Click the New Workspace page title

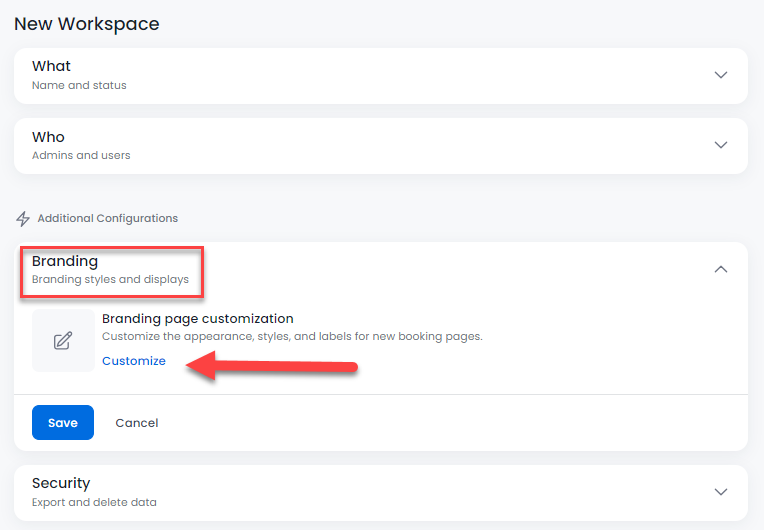click(x=87, y=24)
